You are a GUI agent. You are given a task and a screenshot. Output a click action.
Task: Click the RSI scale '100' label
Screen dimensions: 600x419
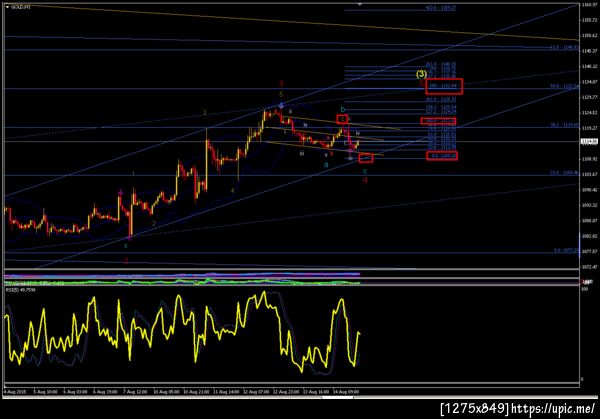click(584, 289)
